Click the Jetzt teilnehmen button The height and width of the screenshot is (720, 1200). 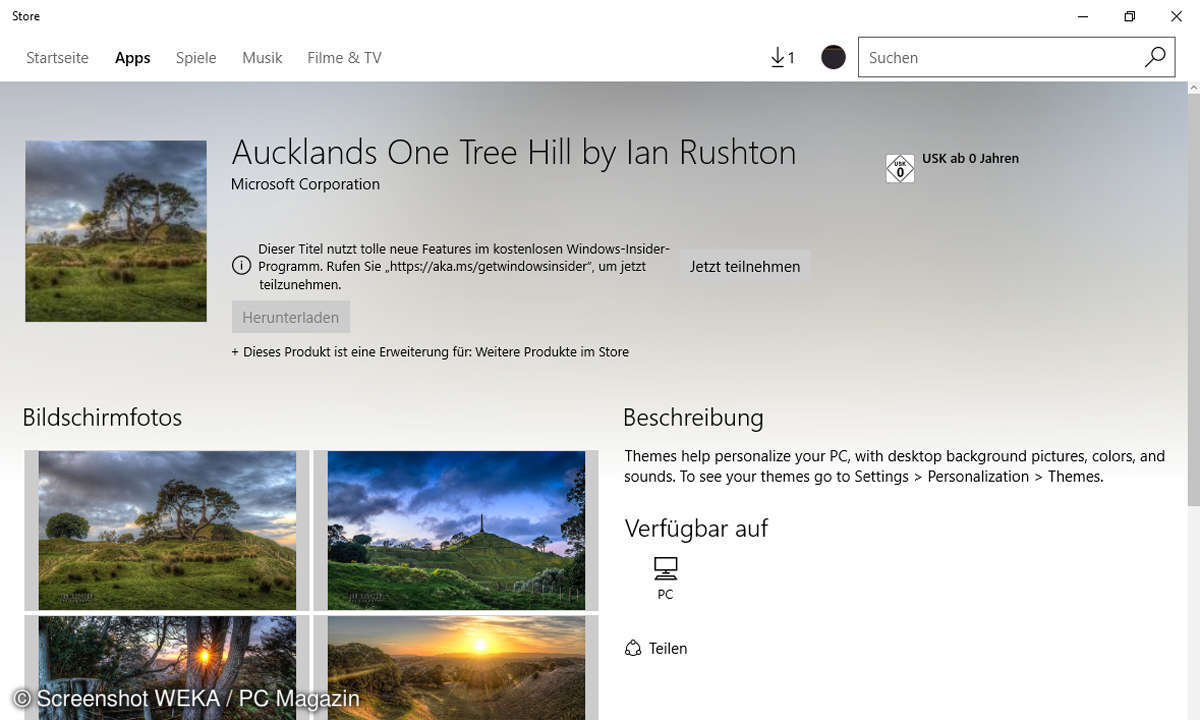(x=745, y=267)
